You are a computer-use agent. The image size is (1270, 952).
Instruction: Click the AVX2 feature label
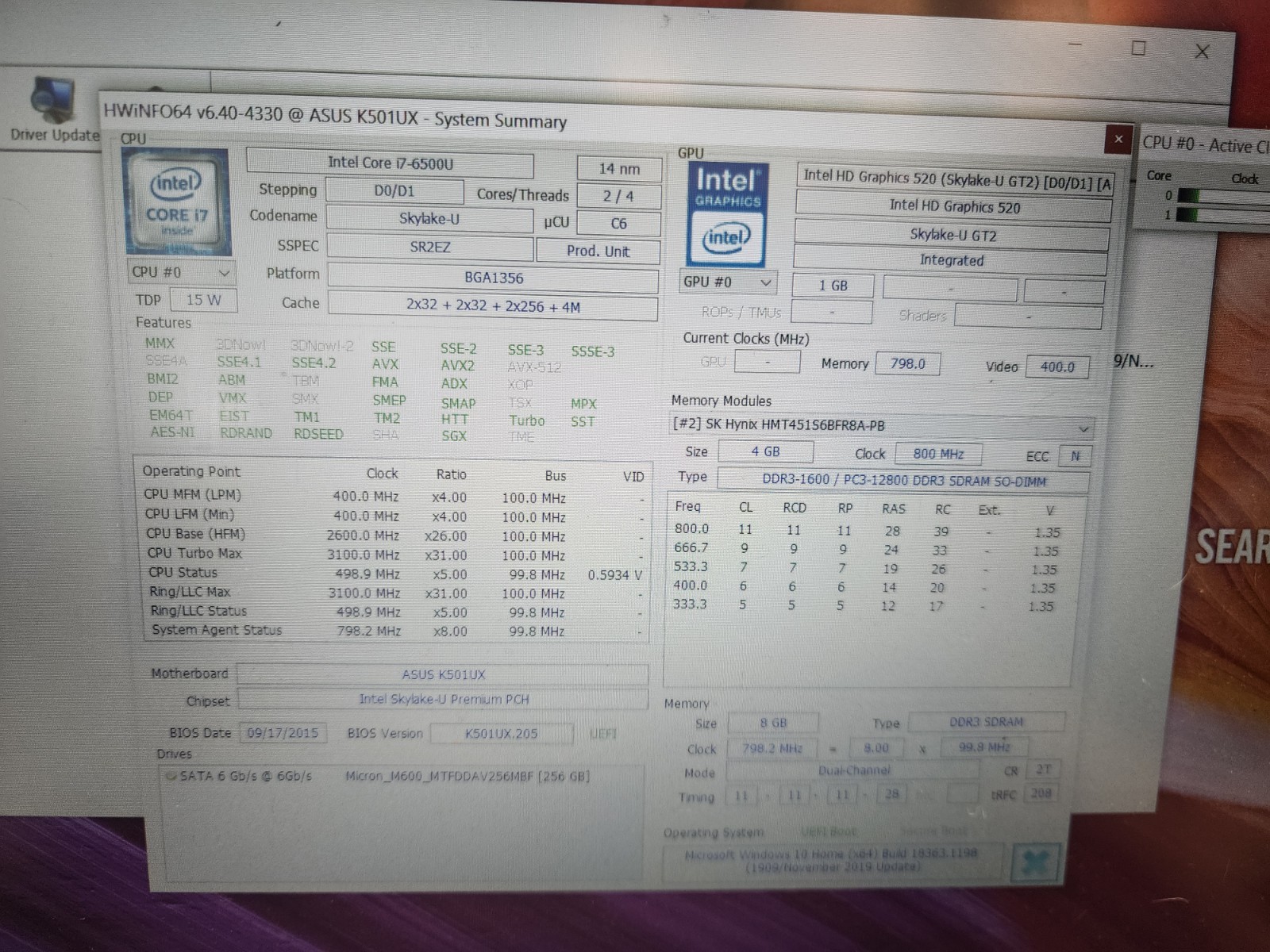point(458,366)
